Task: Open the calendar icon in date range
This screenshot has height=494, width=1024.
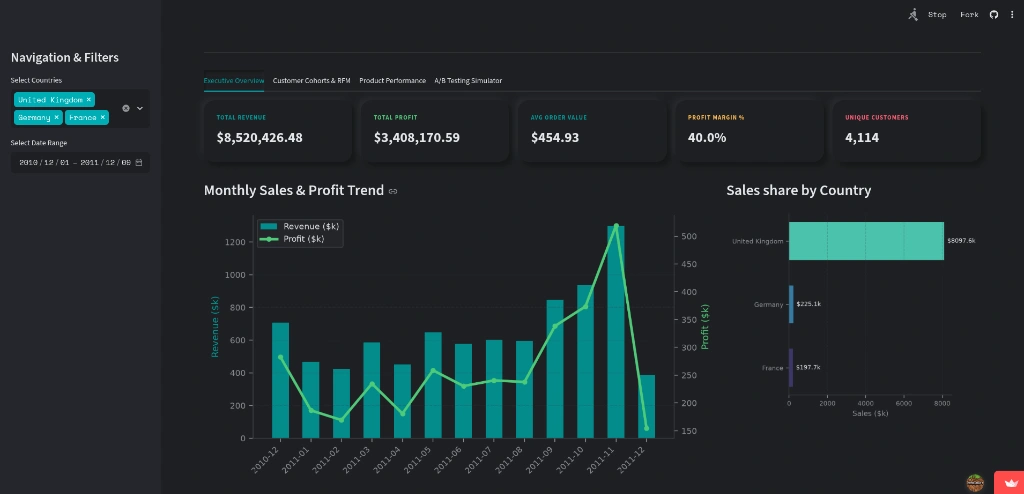Action: 138,163
